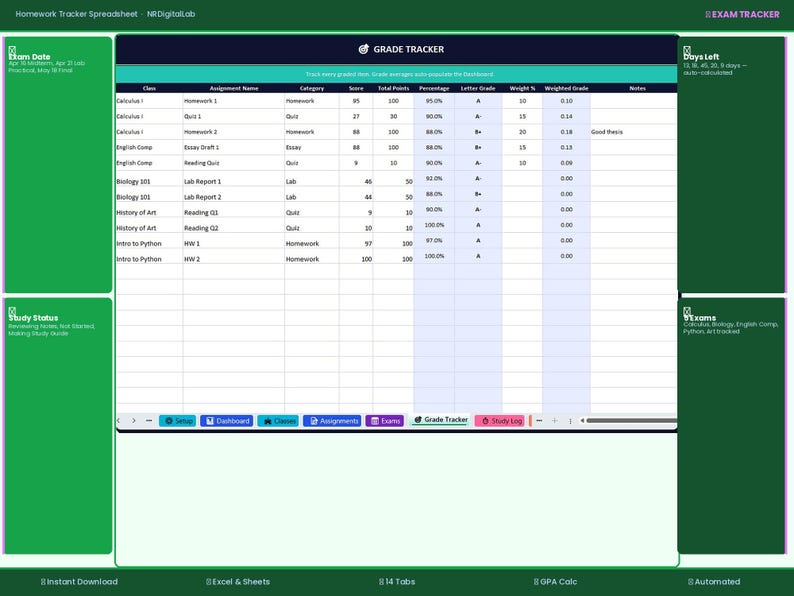Image resolution: width=794 pixels, height=596 pixels.
Task: Click score 27 in Quiz 1 row
Action: pyautogui.click(x=356, y=116)
